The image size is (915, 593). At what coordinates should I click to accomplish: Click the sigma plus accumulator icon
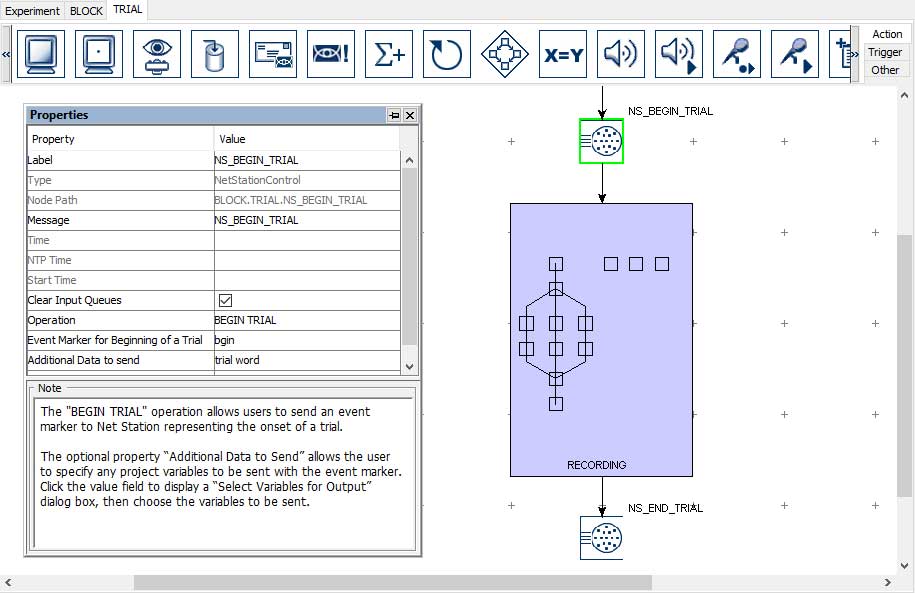pyautogui.click(x=389, y=54)
